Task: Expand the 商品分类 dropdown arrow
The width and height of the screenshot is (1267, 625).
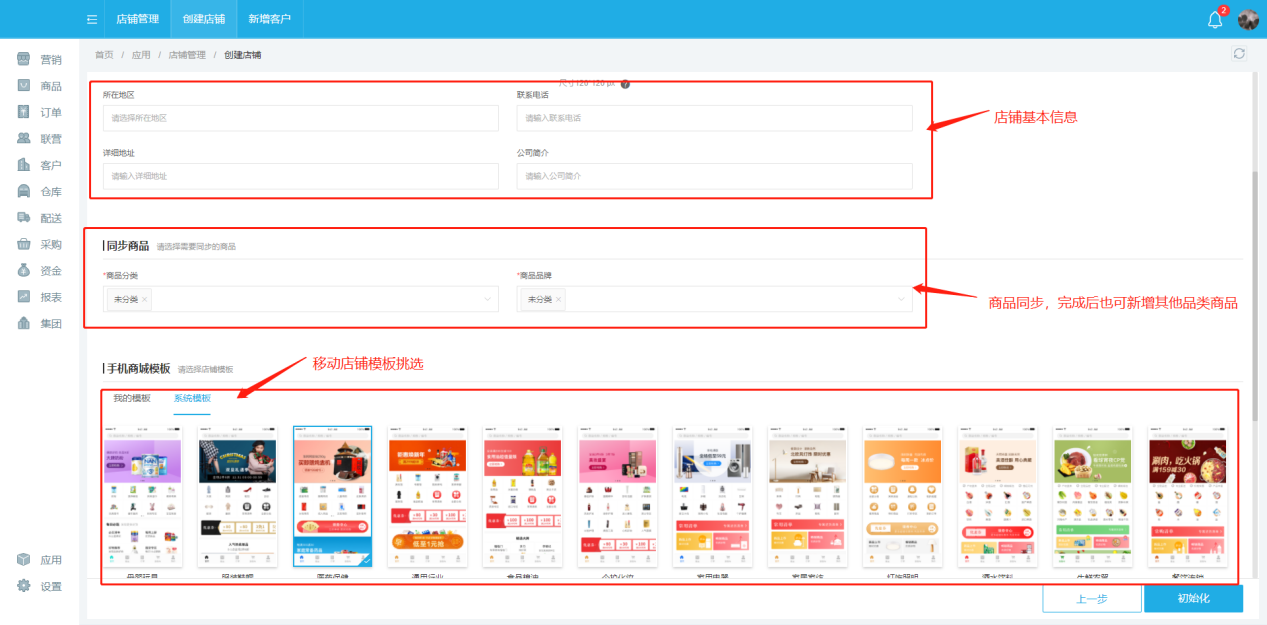Action: (488, 299)
